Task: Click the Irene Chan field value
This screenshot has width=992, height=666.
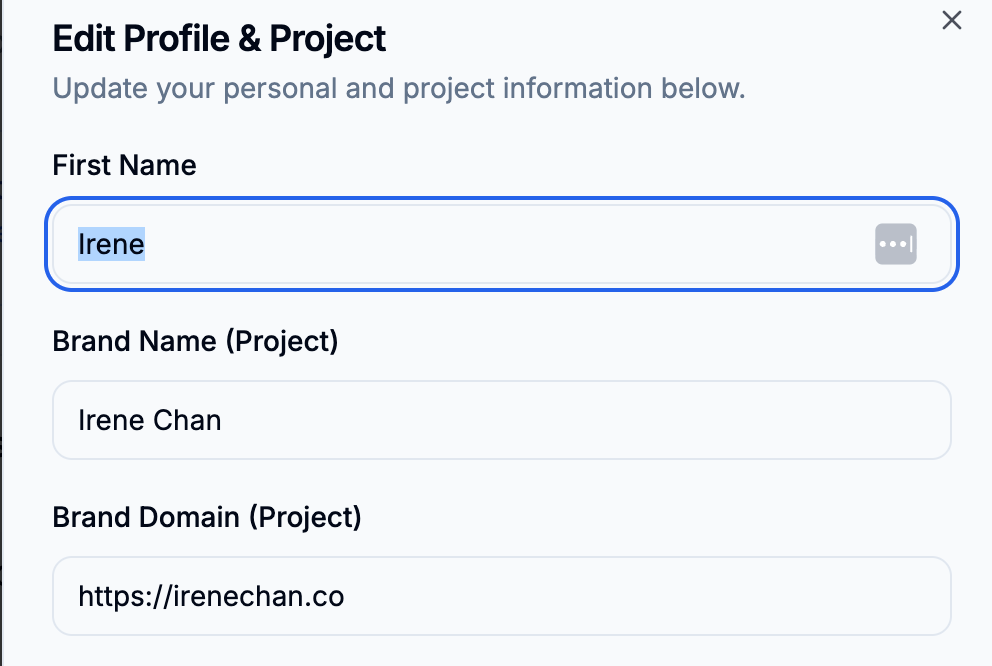Action: tap(148, 420)
